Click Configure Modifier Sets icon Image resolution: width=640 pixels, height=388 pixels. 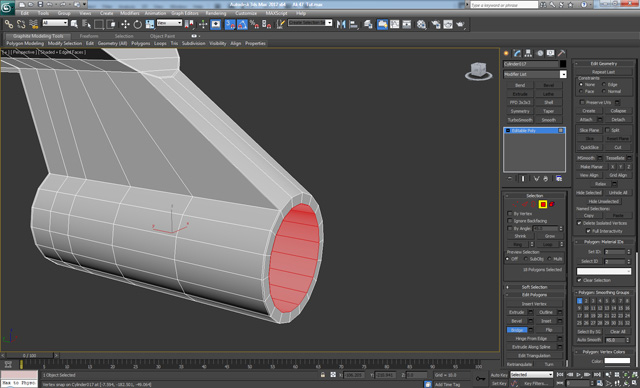point(559,179)
